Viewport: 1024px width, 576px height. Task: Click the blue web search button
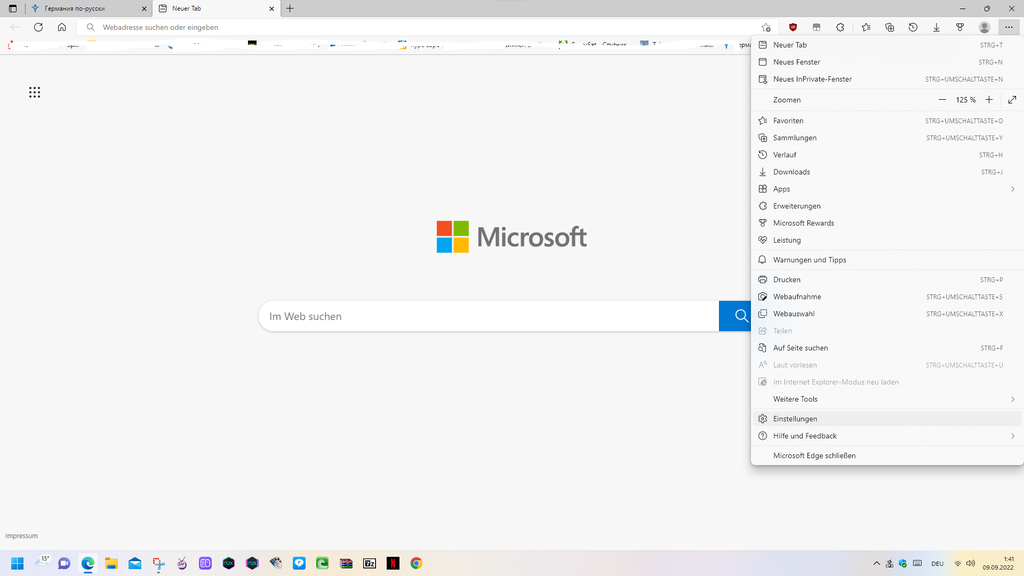point(735,316)
